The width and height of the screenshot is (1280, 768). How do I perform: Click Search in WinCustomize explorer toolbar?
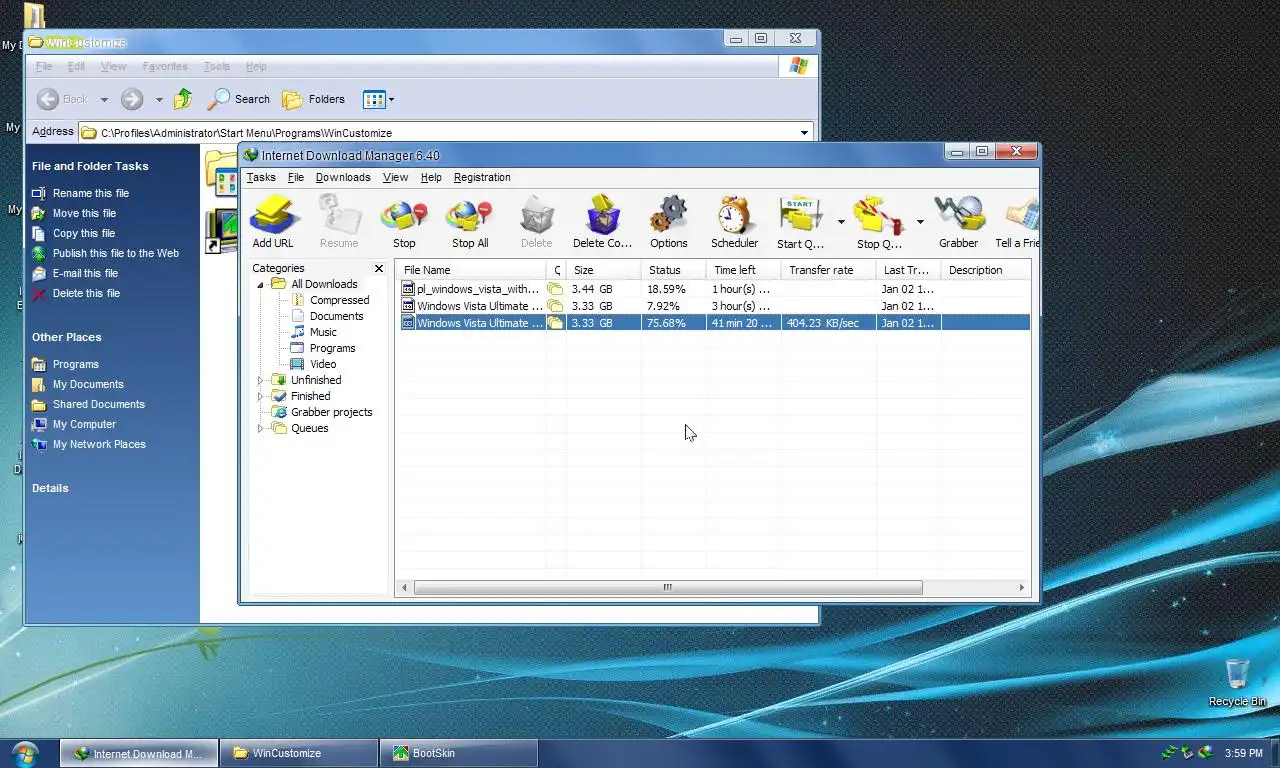[239, 99]
